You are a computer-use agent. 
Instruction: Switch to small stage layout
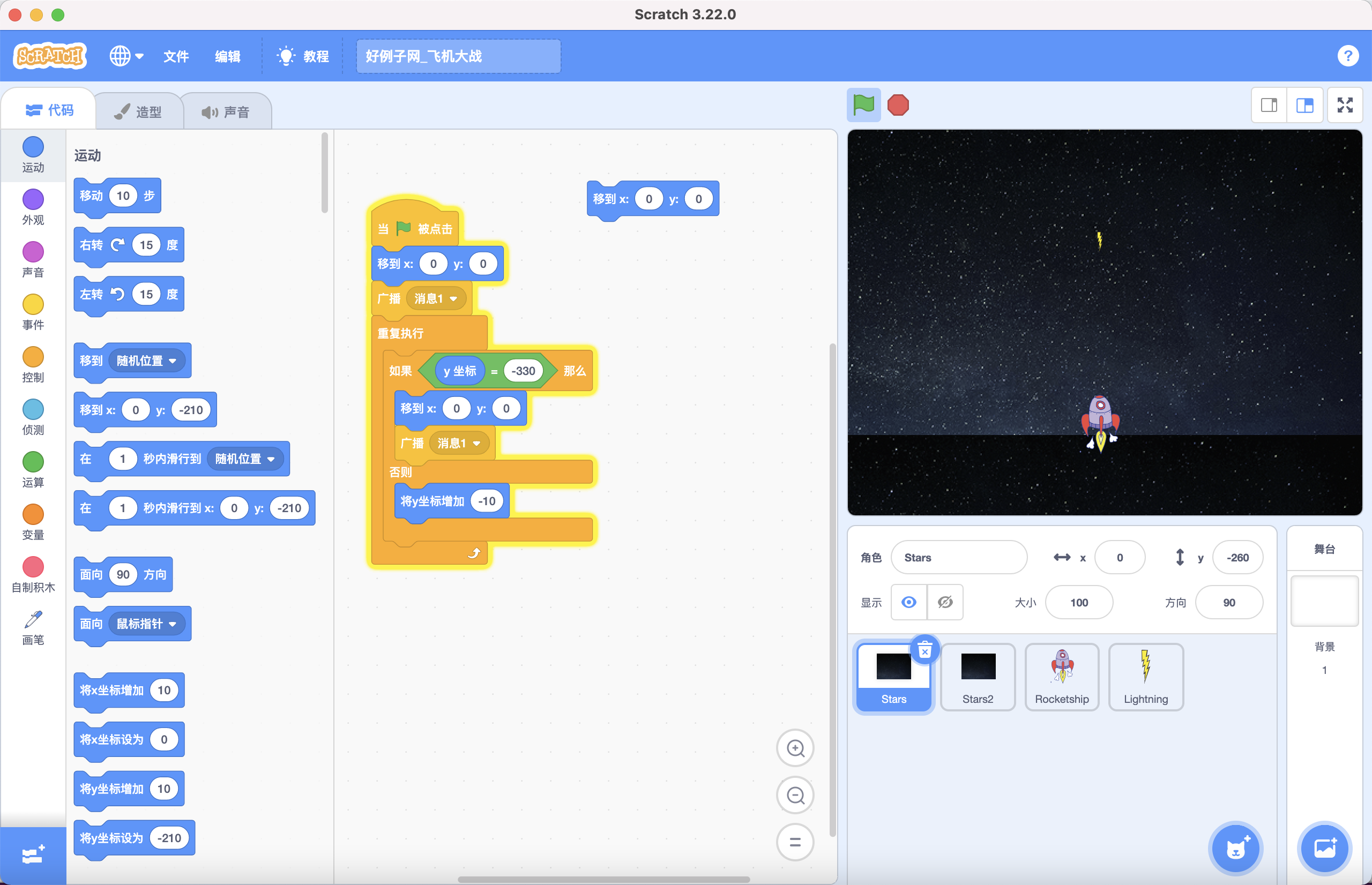tap(1269, 105)
